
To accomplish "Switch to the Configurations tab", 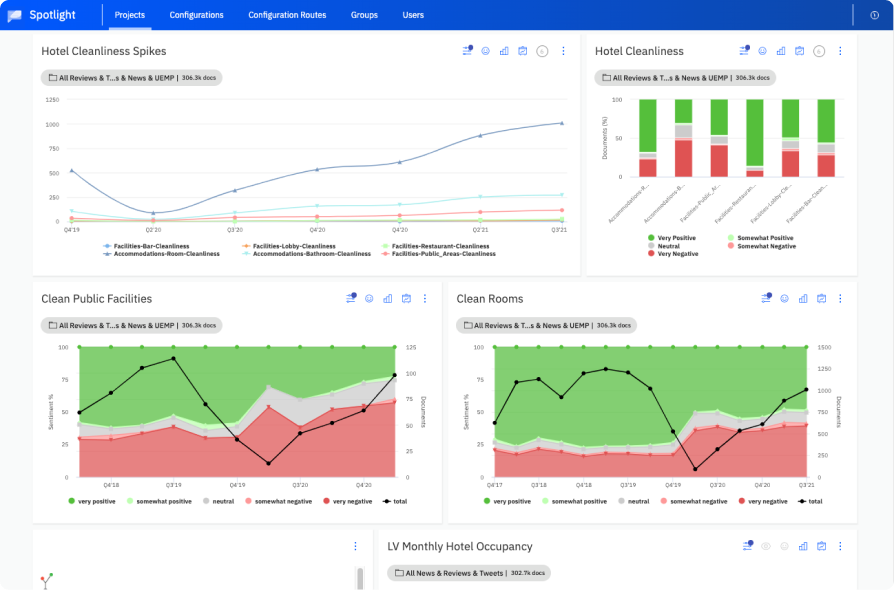I will tap(196, 15).
